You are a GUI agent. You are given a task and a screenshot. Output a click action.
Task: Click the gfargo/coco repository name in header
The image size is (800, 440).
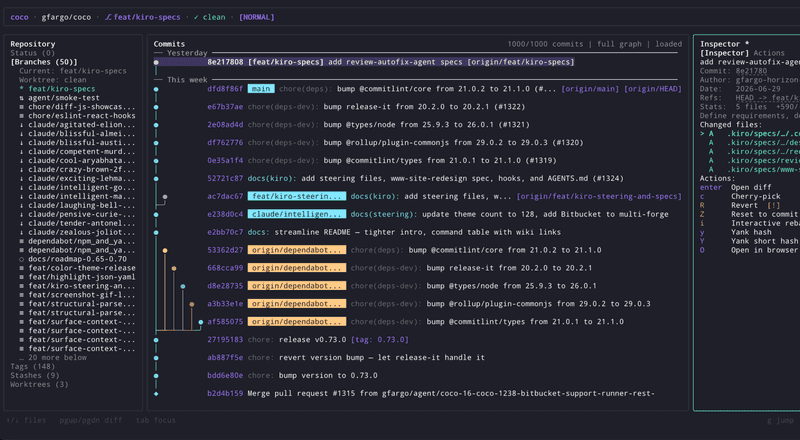pyautogui.click(x=66, y=17)
